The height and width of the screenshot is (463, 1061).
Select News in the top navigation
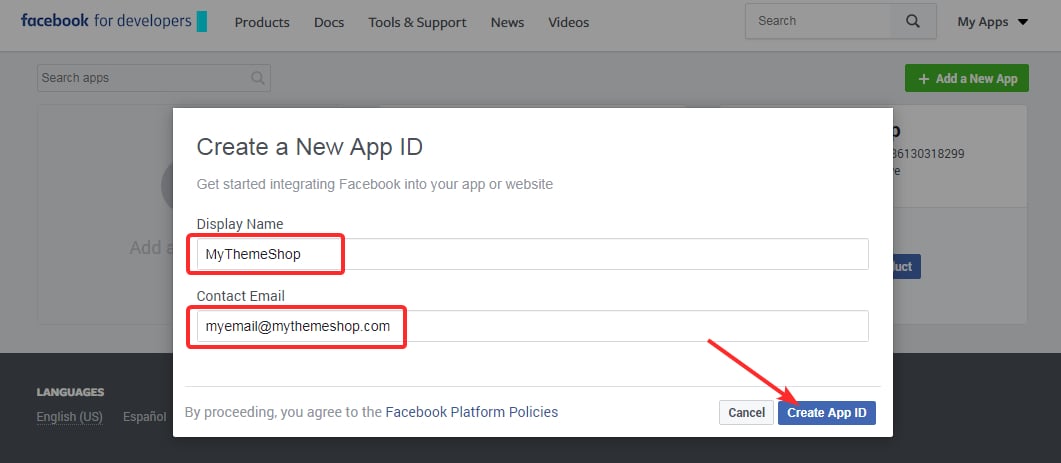point(507,22)
